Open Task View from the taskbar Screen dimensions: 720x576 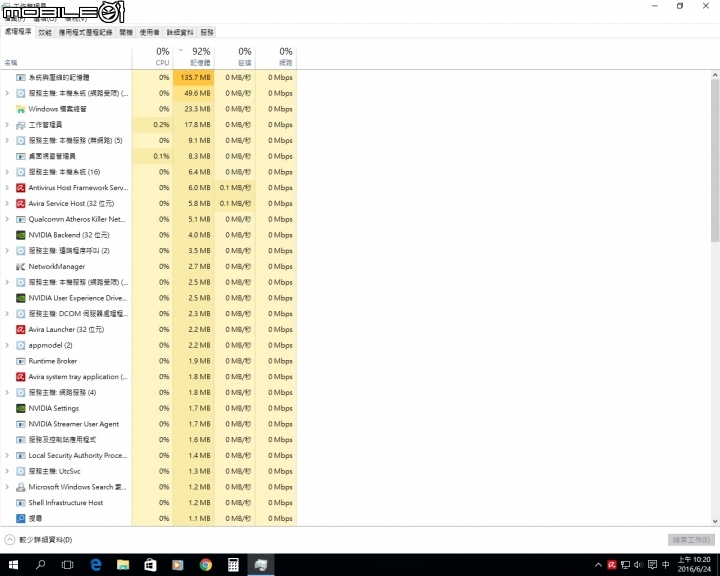[x=68, y=565]
